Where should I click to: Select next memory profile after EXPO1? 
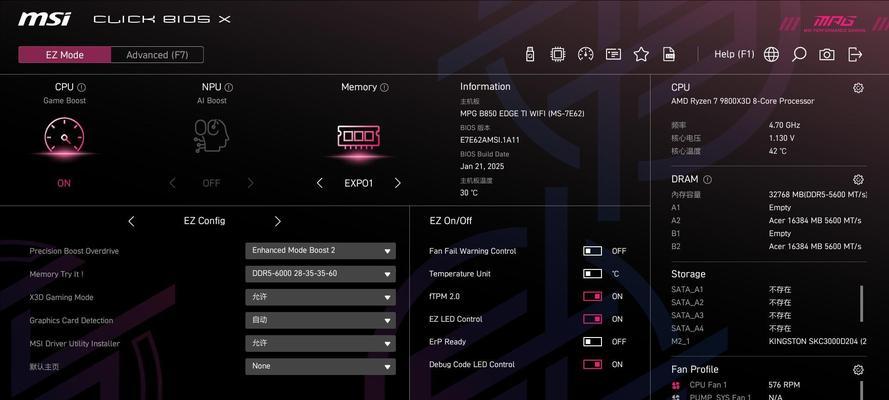coord(397,183)
